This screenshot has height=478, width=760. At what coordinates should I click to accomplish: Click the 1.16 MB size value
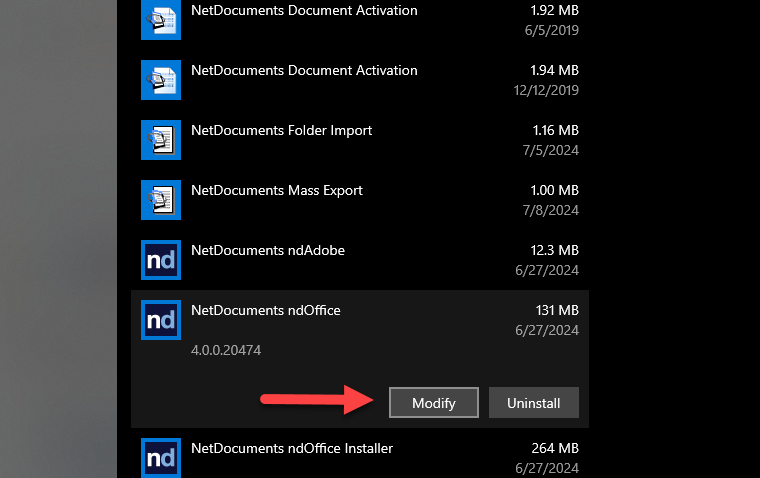[555, 130]
